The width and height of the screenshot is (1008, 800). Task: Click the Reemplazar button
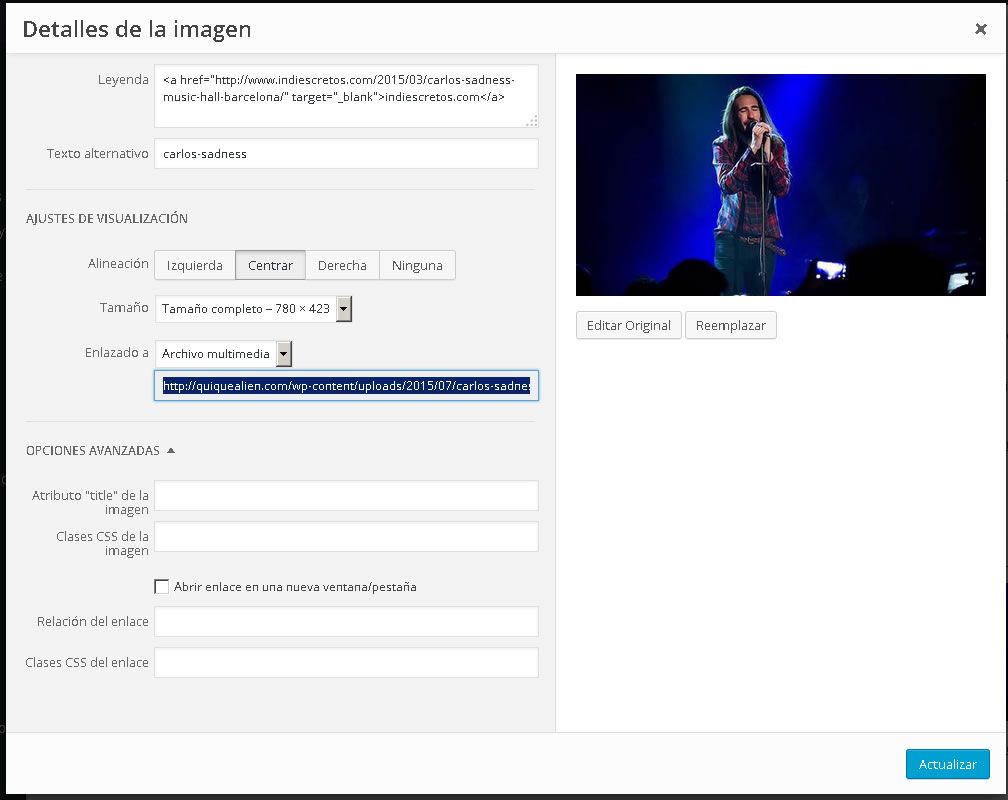click(x=730, y=325)
